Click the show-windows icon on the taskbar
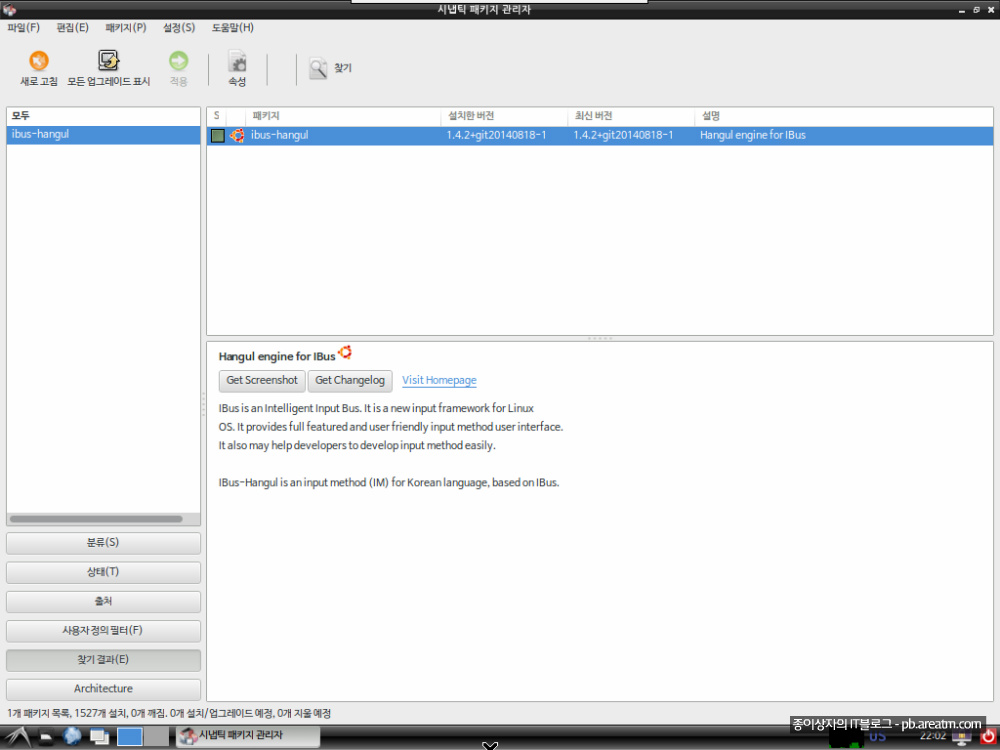This screenshot has width=1000, height=750. (99, 737)
